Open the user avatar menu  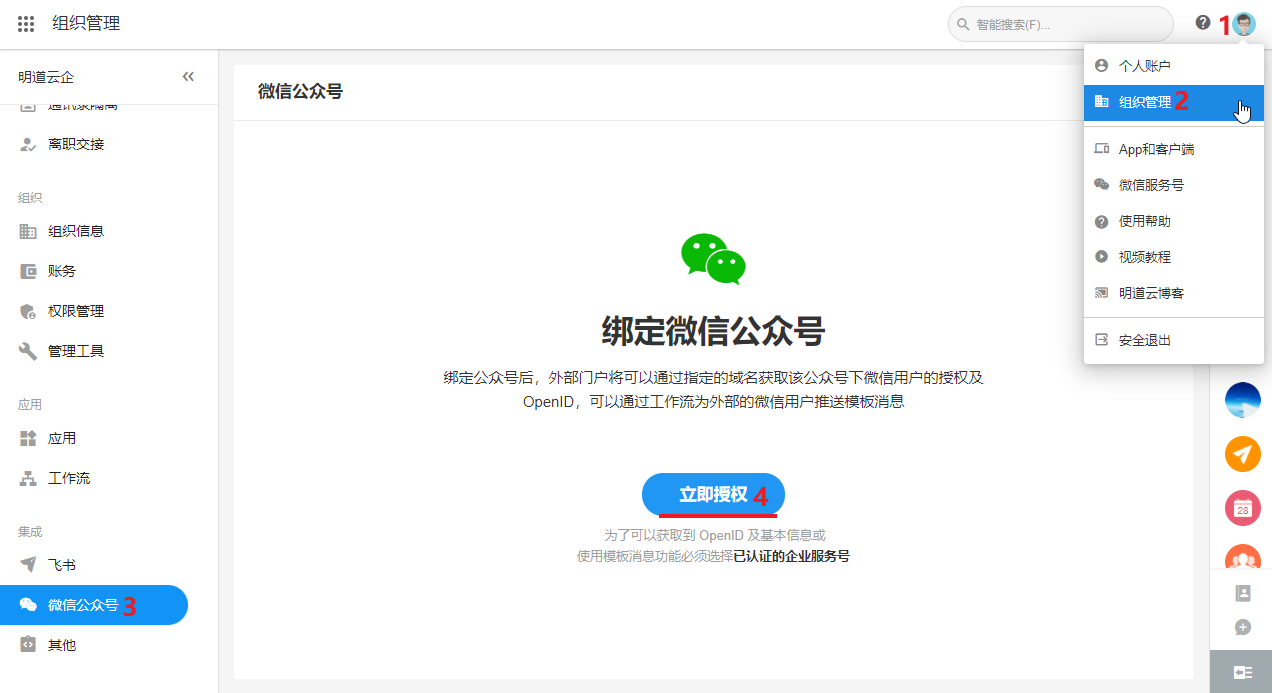coord(1244,24)
